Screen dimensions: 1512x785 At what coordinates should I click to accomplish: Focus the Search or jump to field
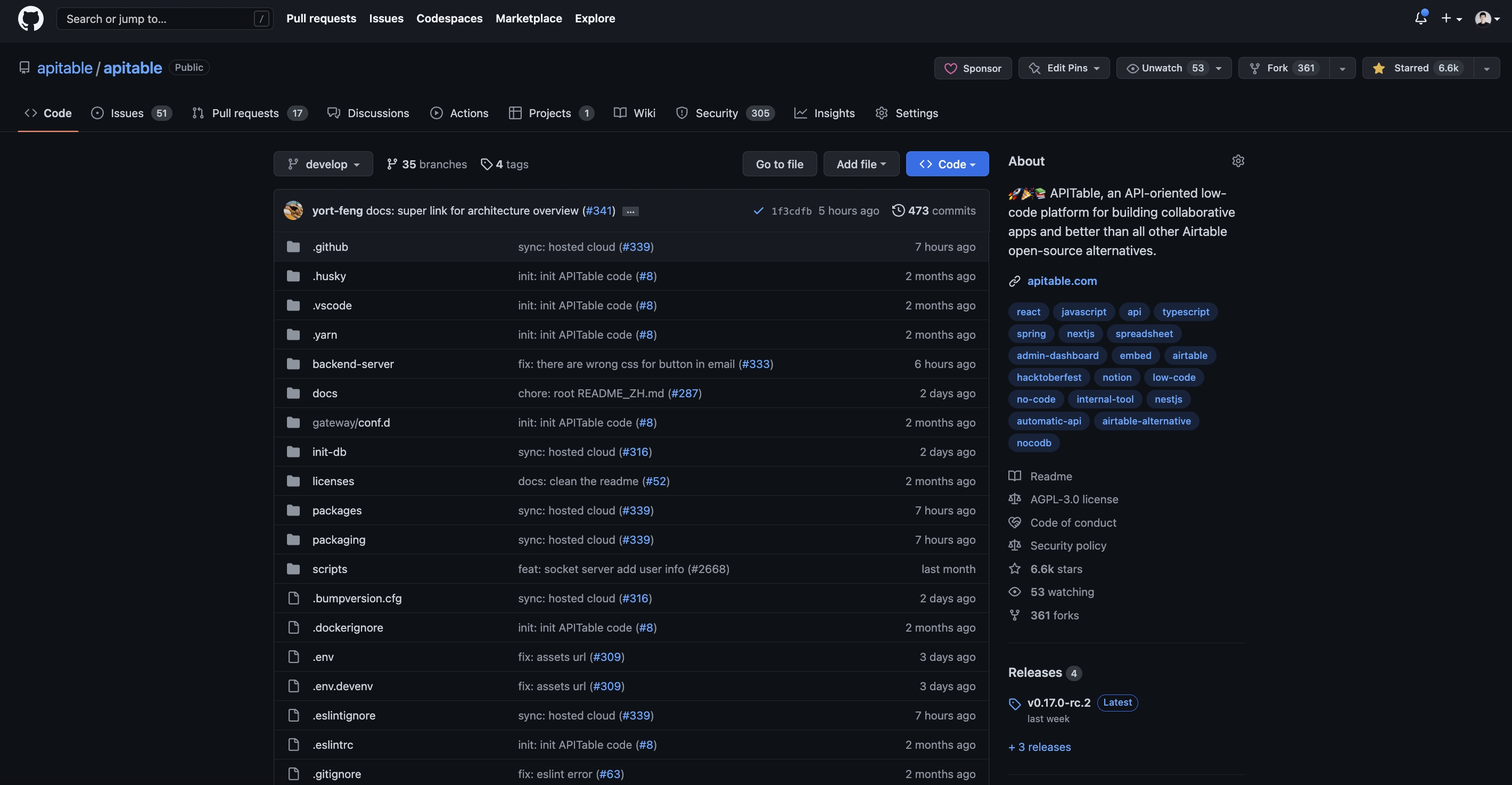pos(165,19)
